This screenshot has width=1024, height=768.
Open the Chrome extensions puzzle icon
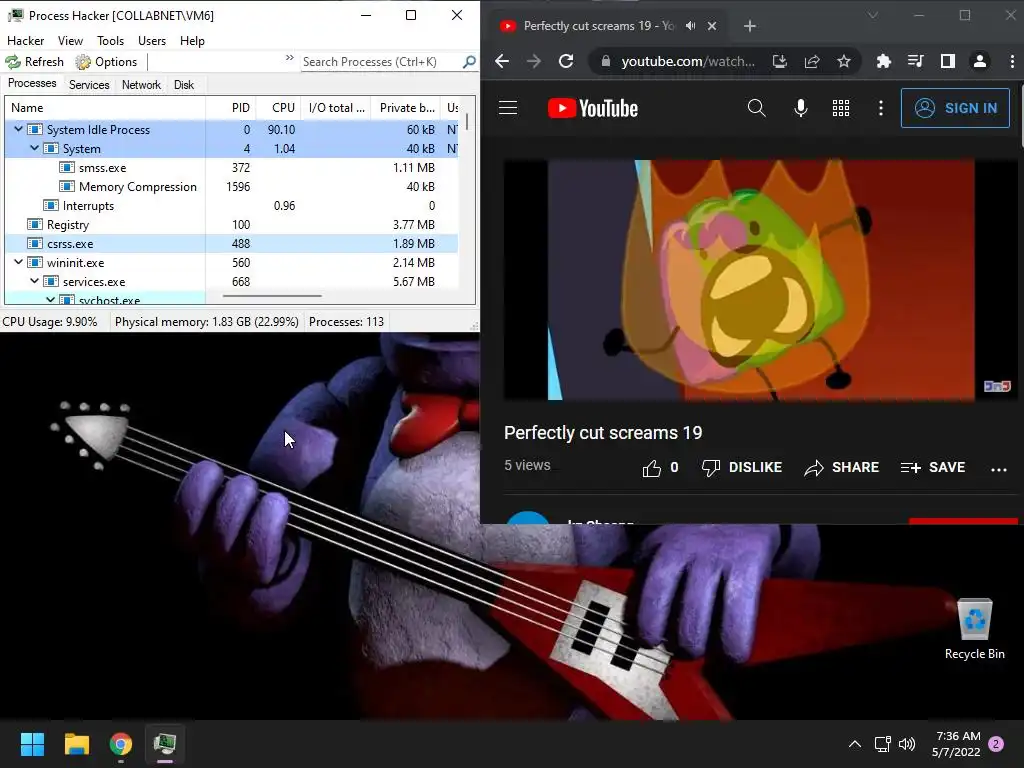point(884,61)
